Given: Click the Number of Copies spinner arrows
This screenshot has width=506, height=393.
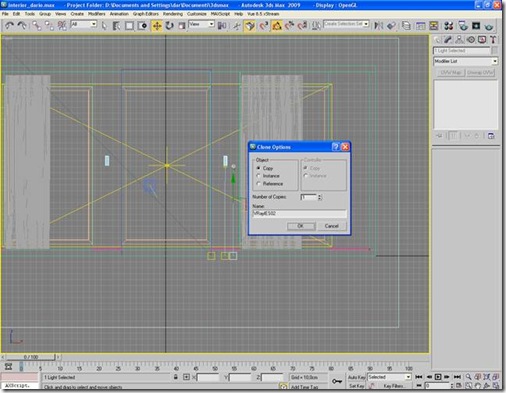Looking at the screenshot, I should pos(319,197).
